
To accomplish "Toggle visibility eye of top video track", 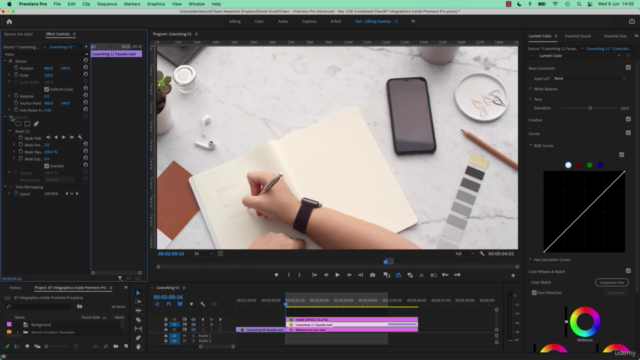I will 193,319.
